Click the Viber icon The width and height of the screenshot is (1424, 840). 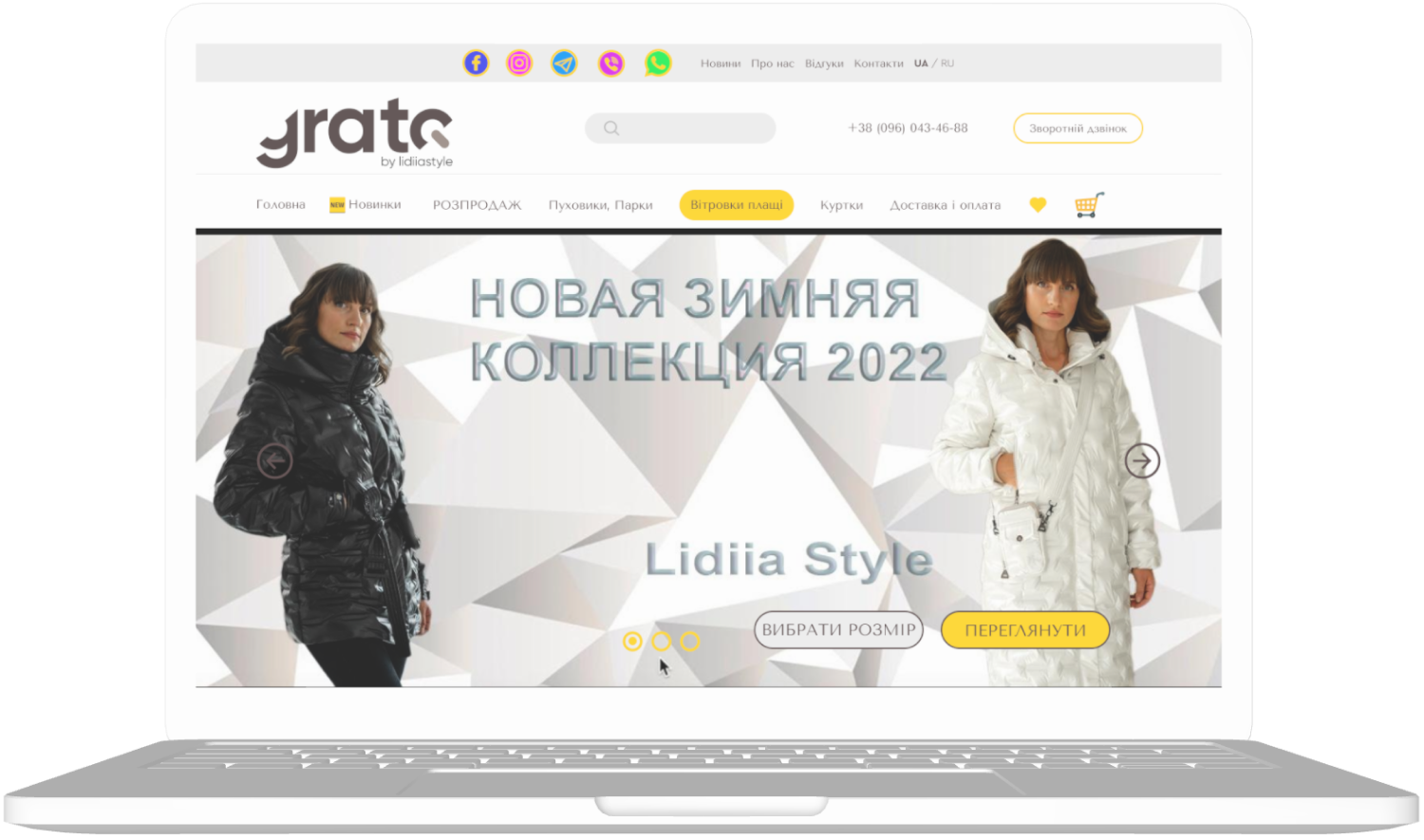pyautogui.click(x=611, y=64)
